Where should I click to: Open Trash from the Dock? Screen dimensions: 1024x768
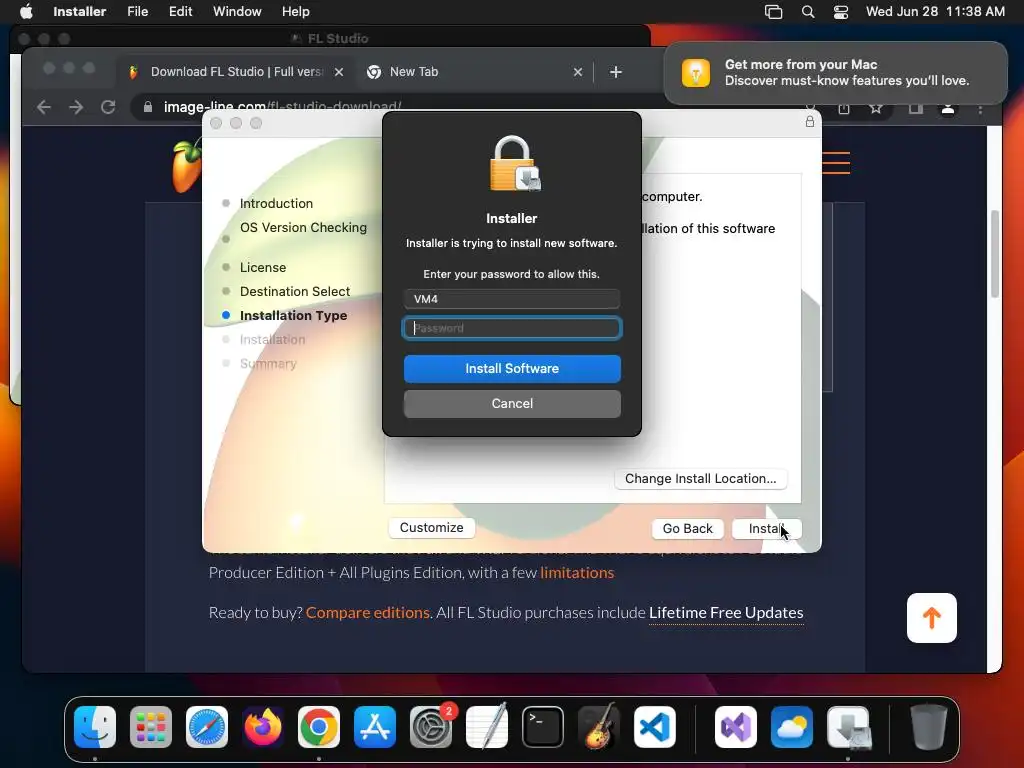coord(929,727)
